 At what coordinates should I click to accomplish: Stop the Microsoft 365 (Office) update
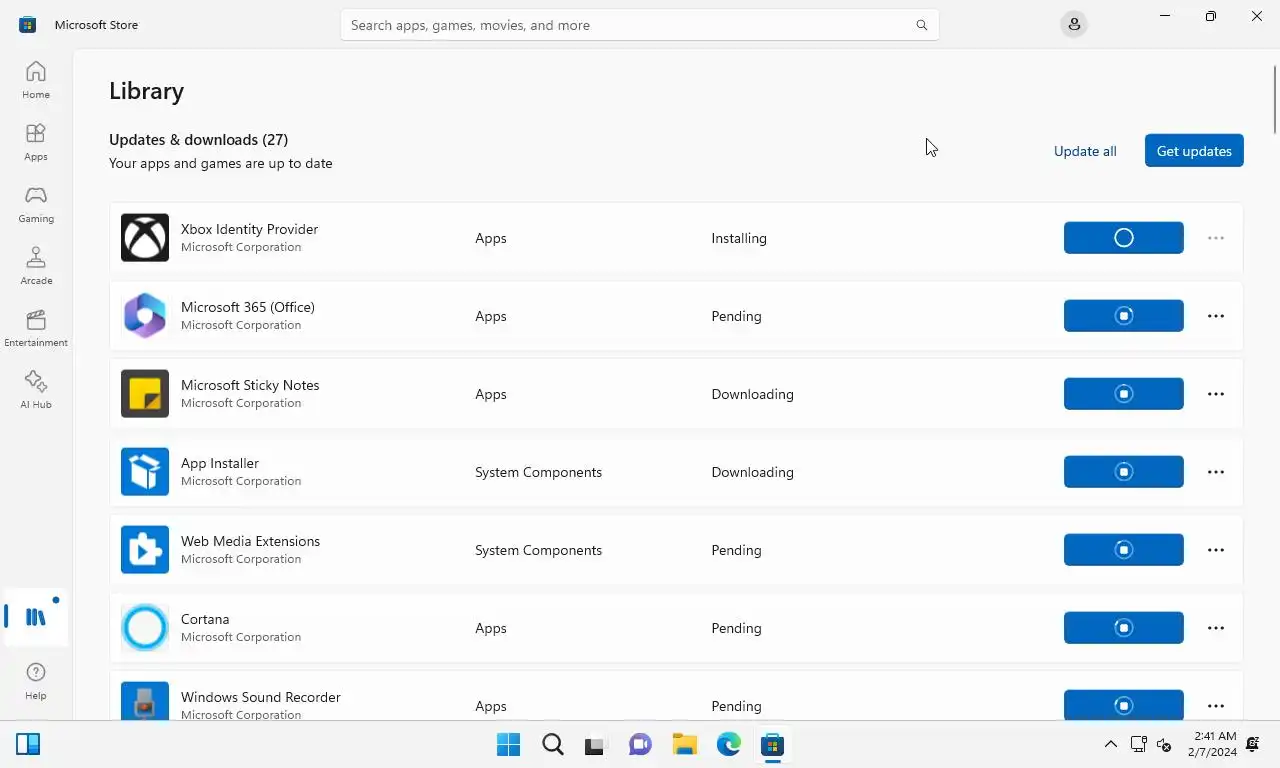click(x=1124, y=316)
